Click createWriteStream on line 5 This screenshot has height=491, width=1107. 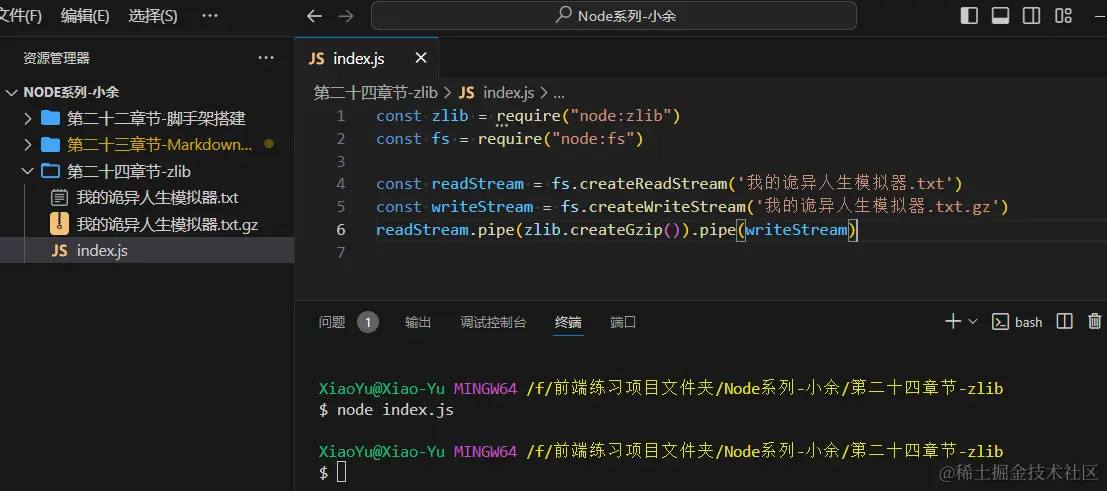pos(667,206)
